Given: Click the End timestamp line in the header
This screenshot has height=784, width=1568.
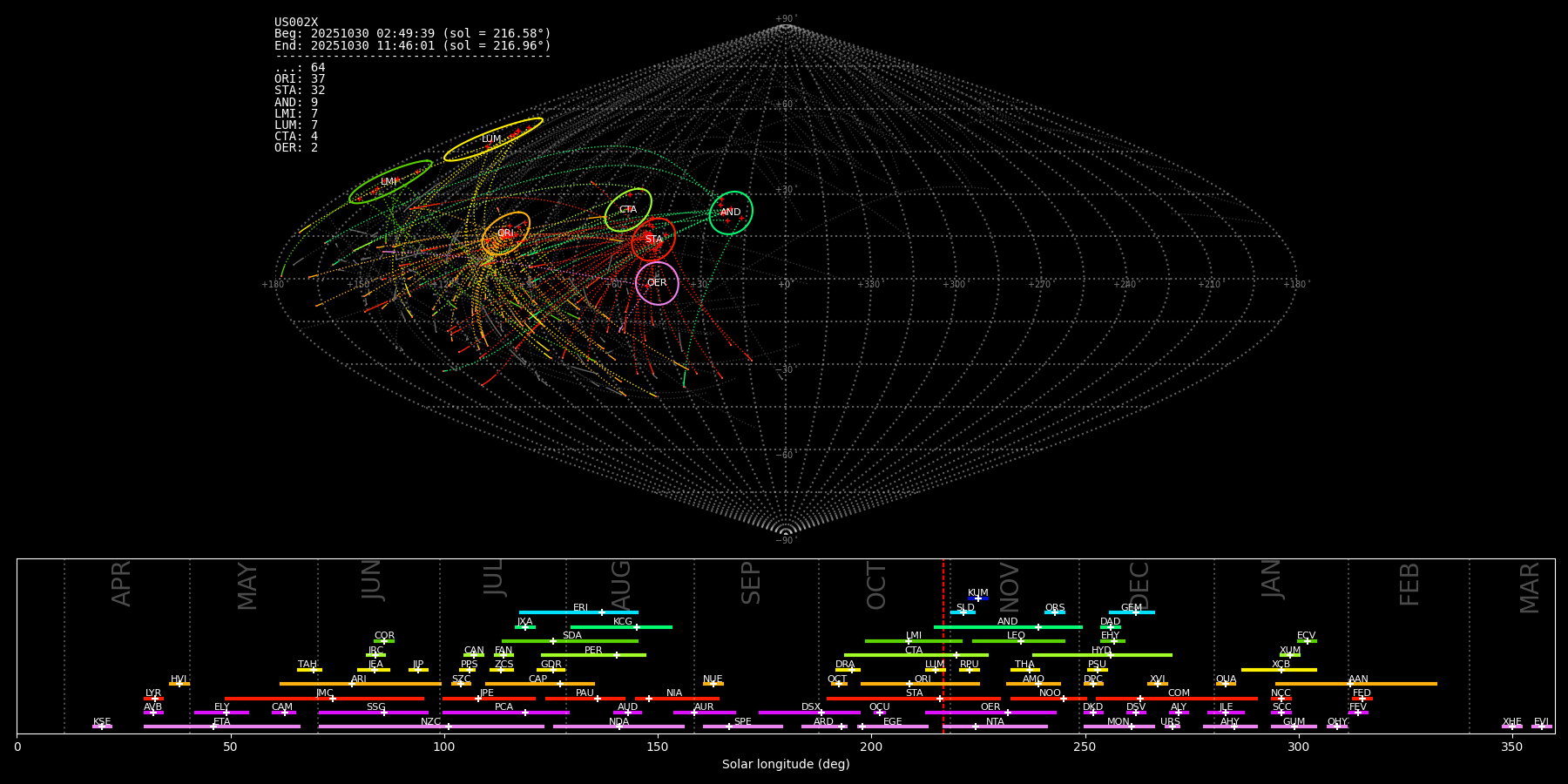Looking at the screenshot, I should (x=413, y=45).
